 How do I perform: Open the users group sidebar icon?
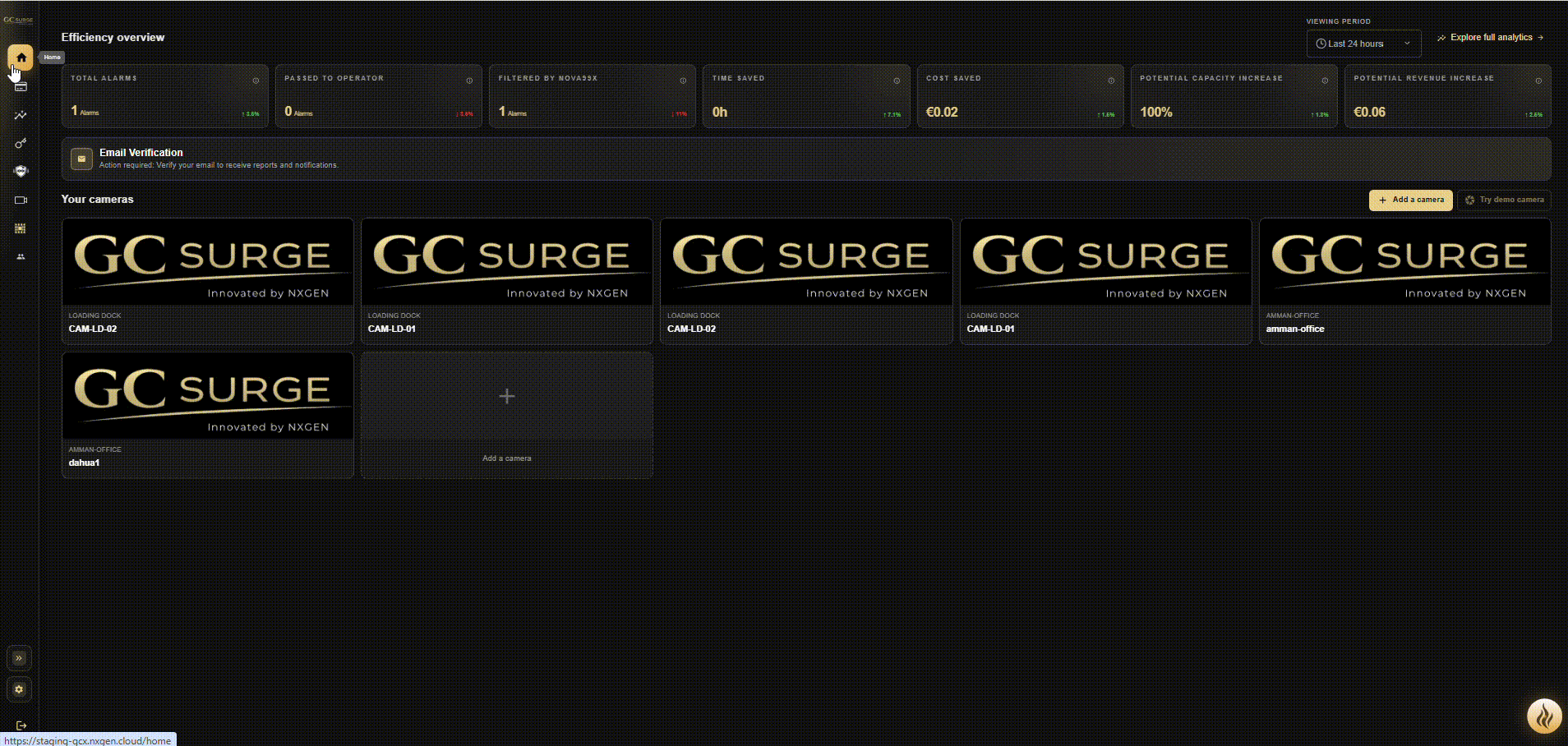tap(21, 257)
